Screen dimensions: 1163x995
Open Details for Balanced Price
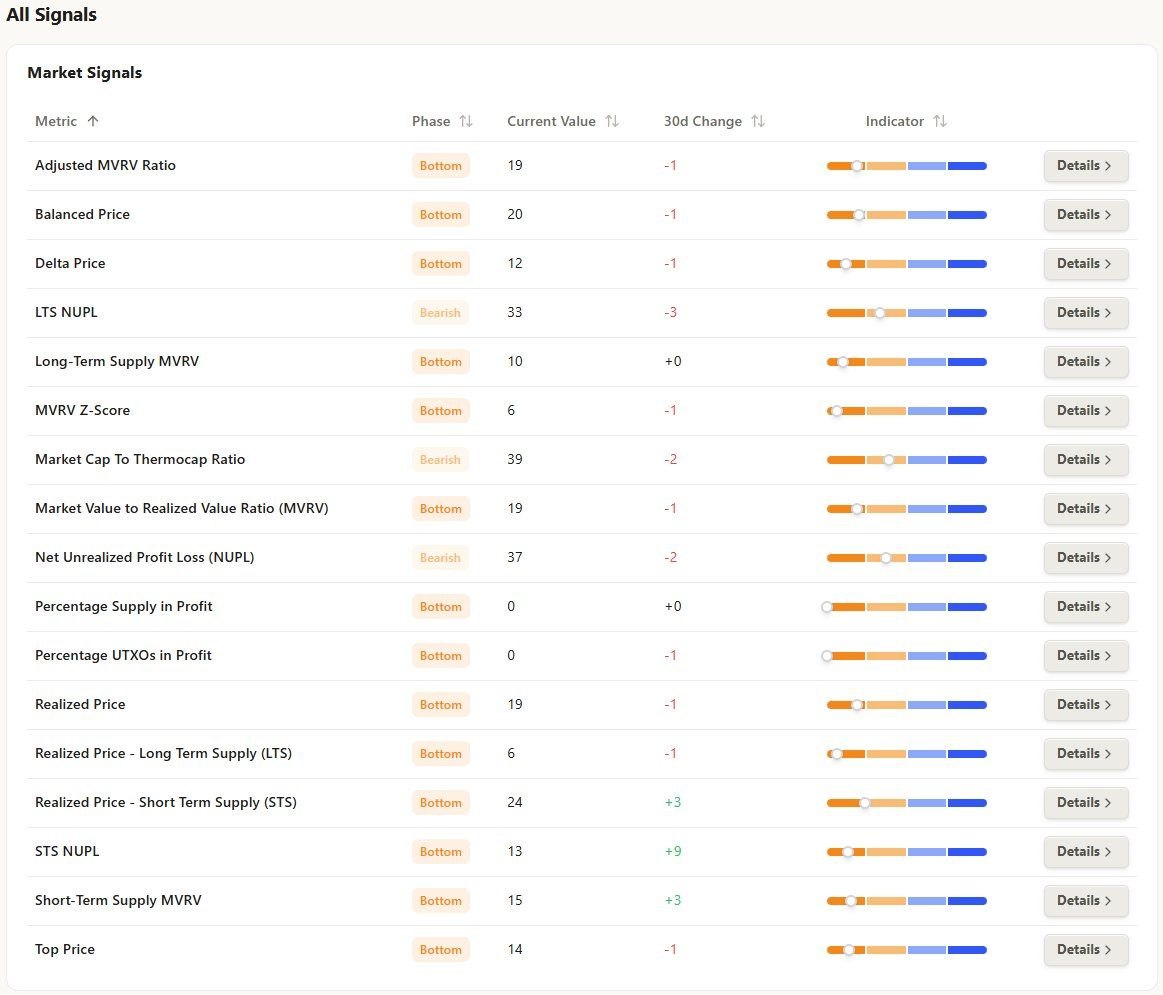(1086, 214)
